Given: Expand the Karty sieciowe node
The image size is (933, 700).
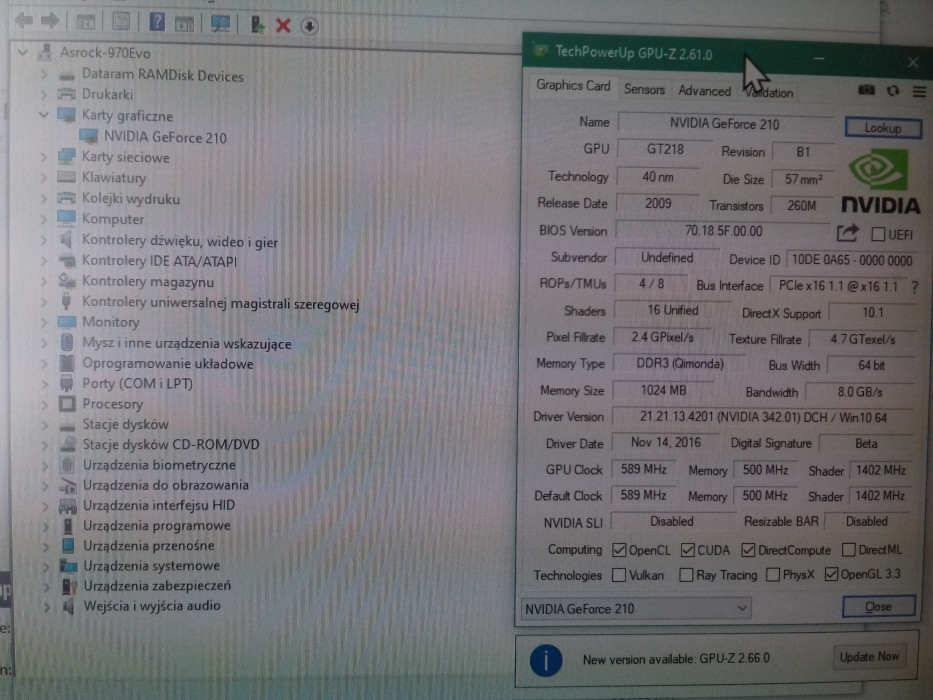Looking at the screenshot, I should (44, 157).
